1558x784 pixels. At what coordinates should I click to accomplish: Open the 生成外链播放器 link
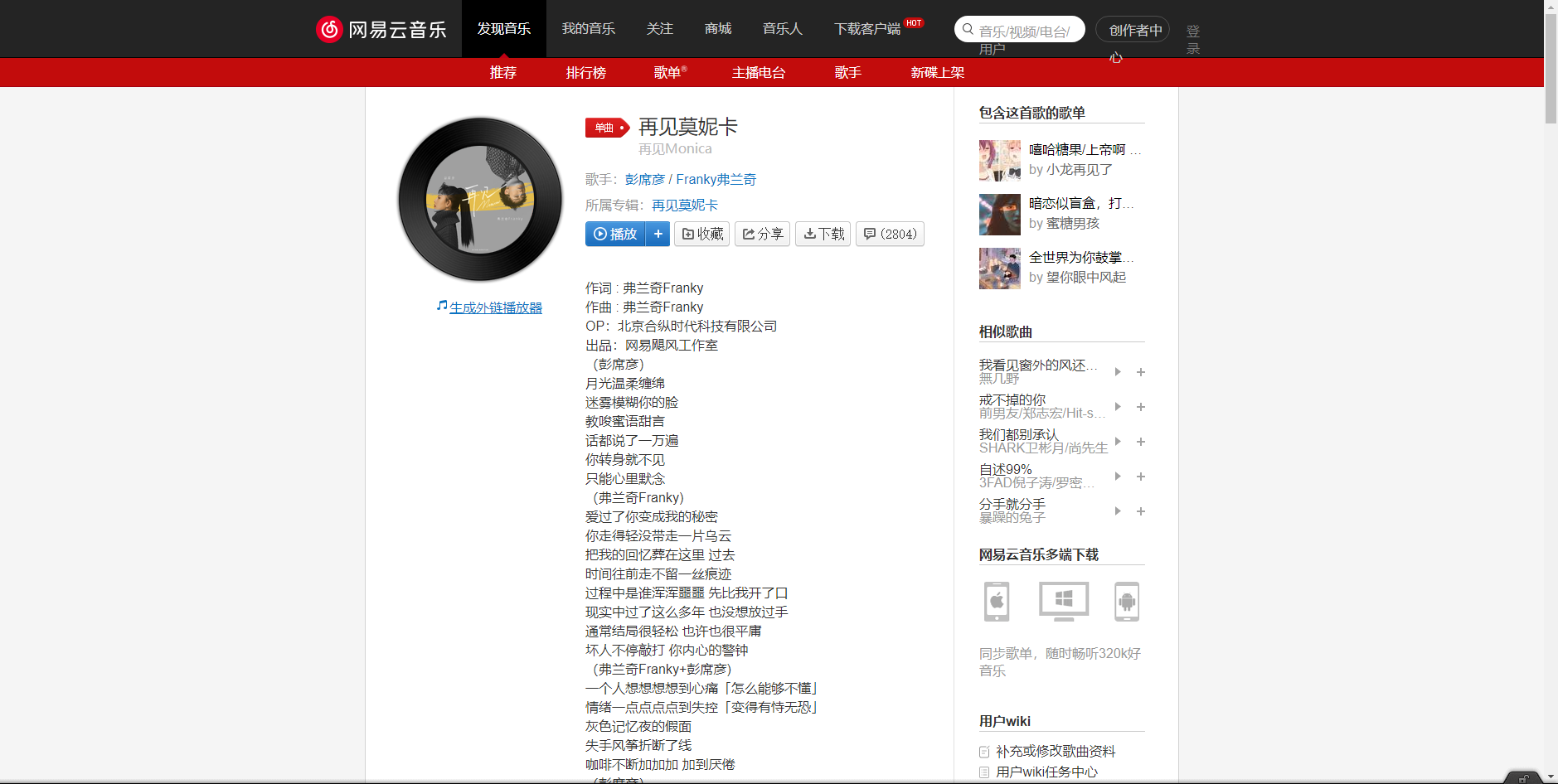pos(495,307)
